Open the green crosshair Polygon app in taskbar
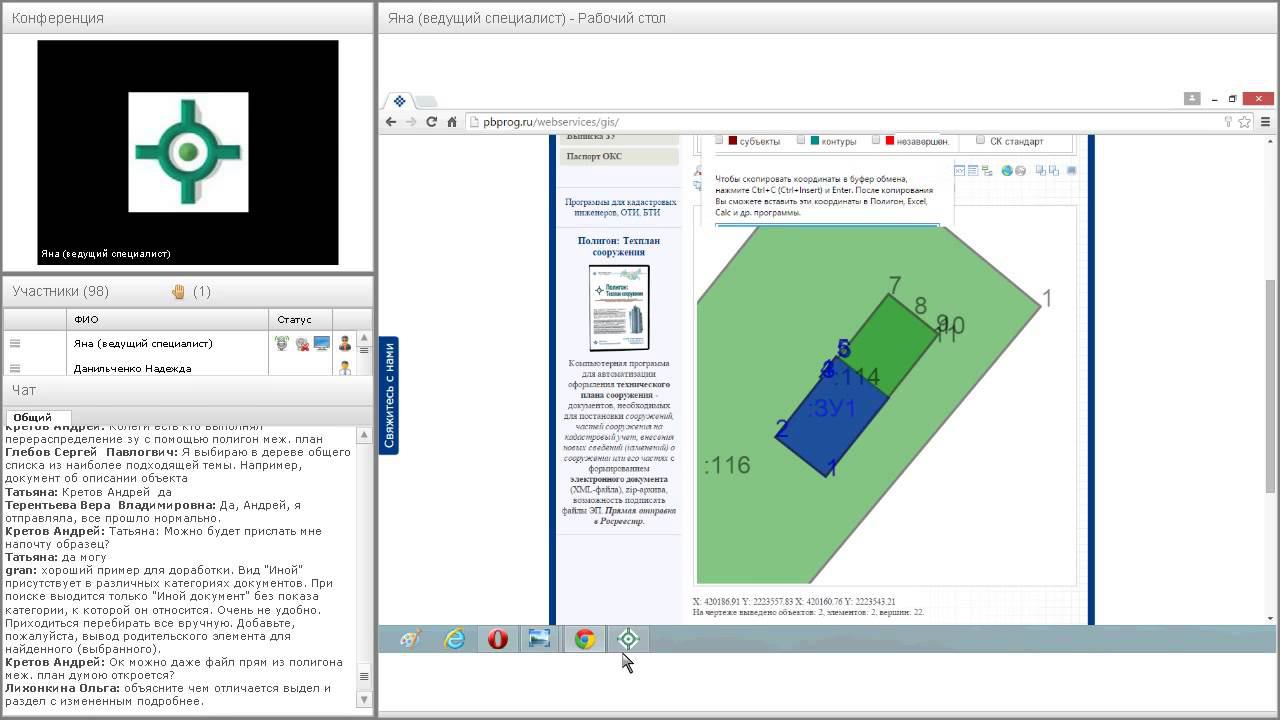Screen dimensions: 1280x720 pyautogui.click(x=628, y=639)
